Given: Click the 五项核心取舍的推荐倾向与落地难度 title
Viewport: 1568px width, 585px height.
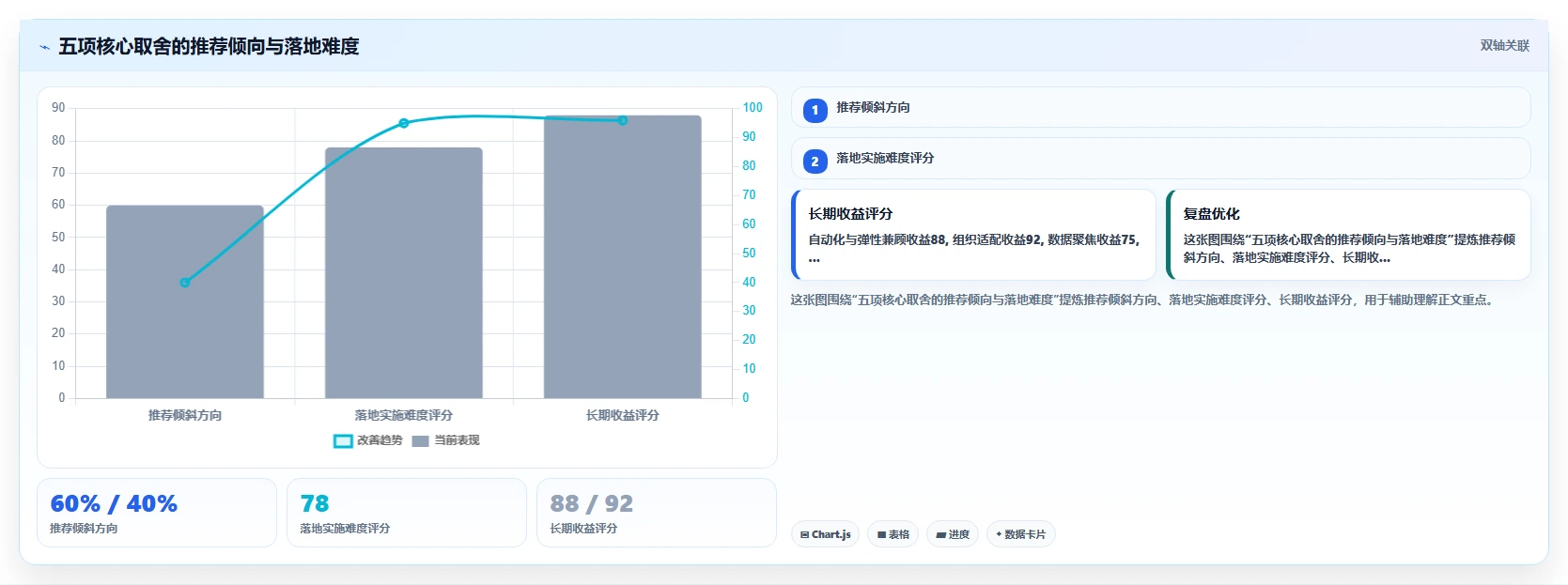Looking at the screenshot, I should (209, 46).
